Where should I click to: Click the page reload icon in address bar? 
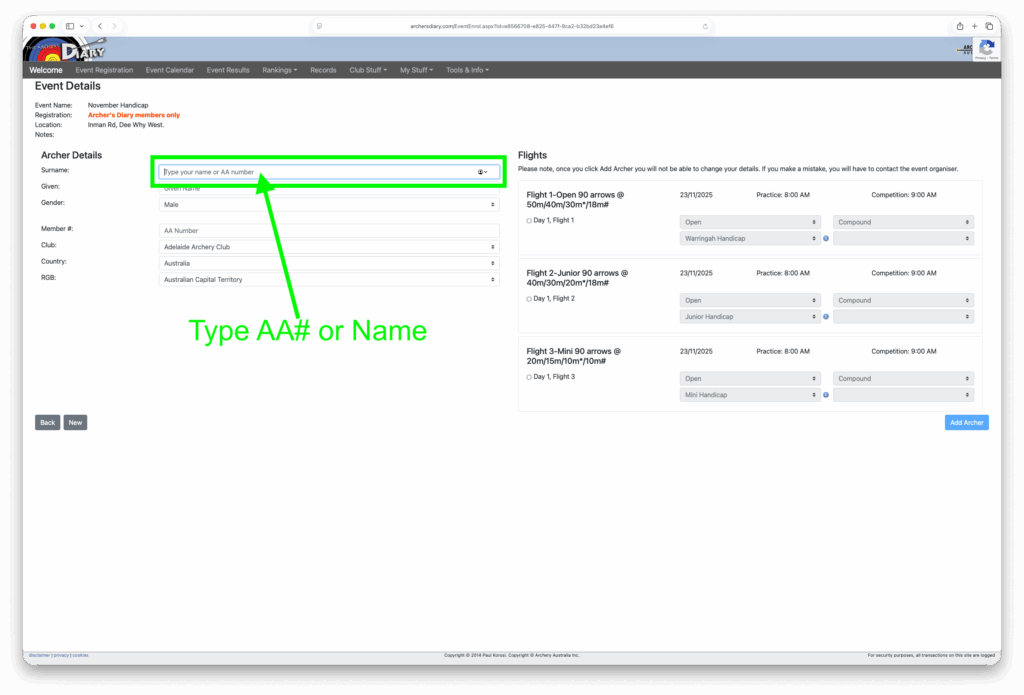(x=705, y=26)
